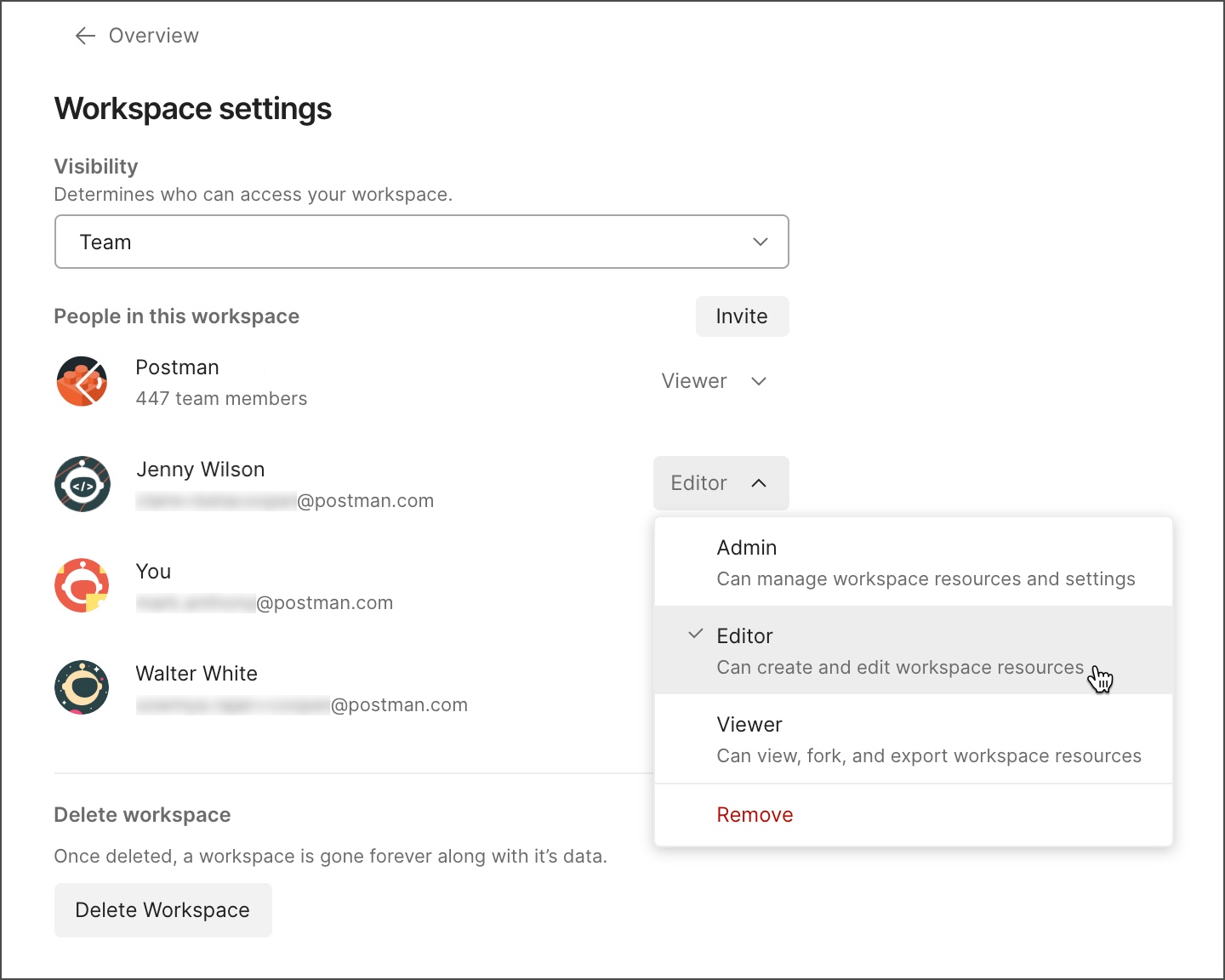
Task: Select the Editor role option
Action: [x=914, y=651]
